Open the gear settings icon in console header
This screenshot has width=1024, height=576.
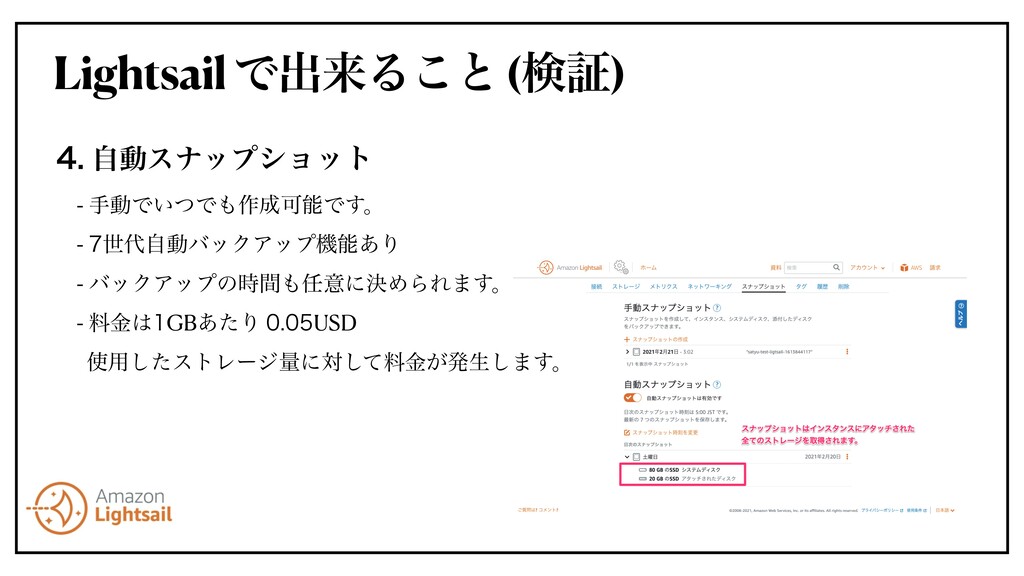[621, 267]
